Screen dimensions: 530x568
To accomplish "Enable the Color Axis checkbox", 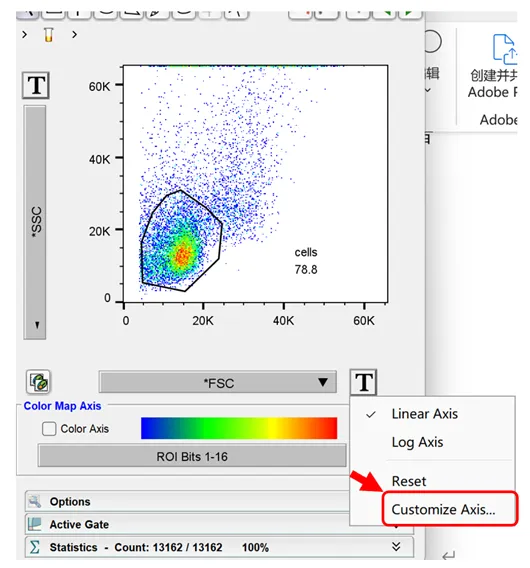I will (49, 429).
